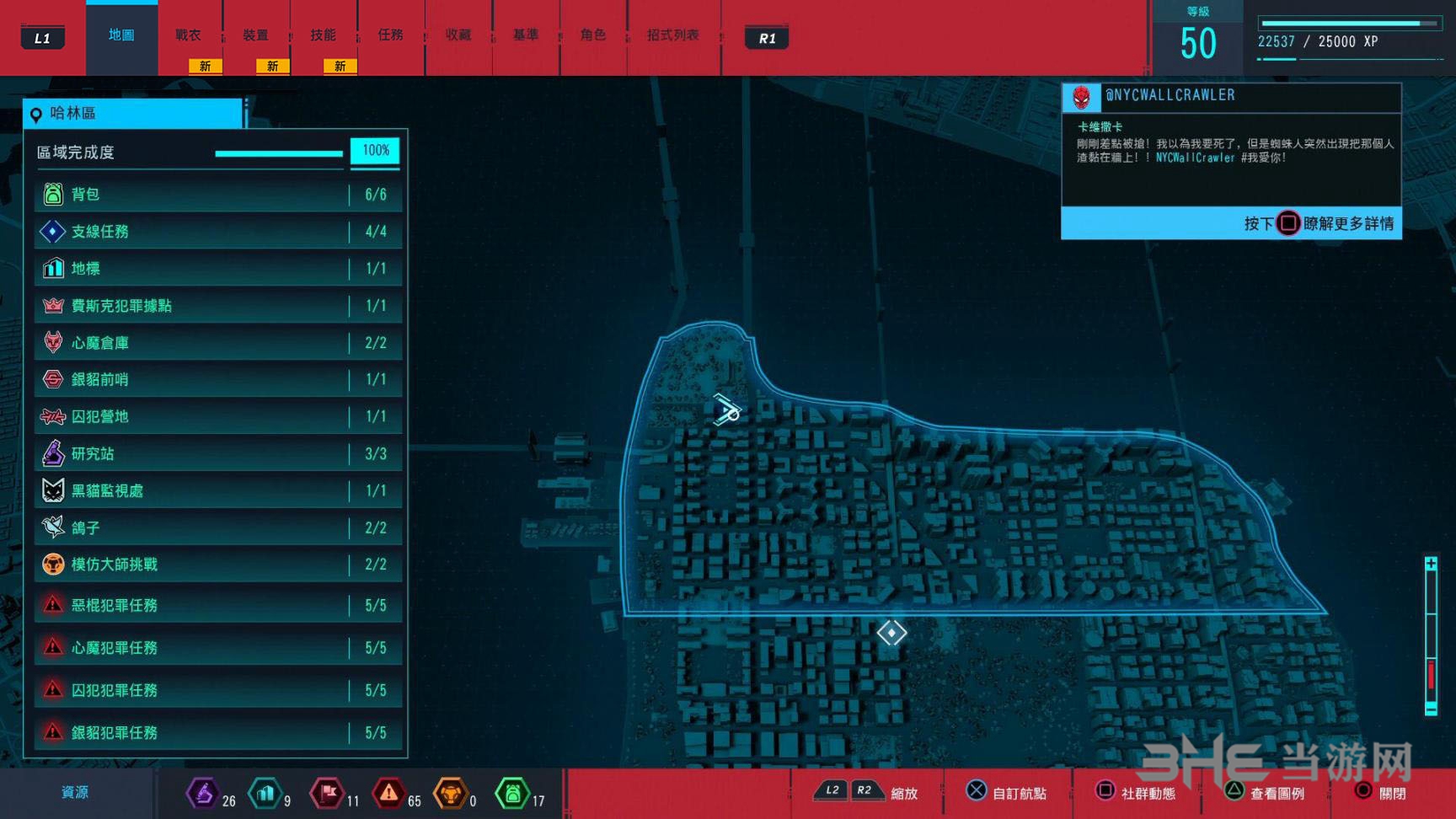Click the 關閉 button

click(x=1380, y=793)
